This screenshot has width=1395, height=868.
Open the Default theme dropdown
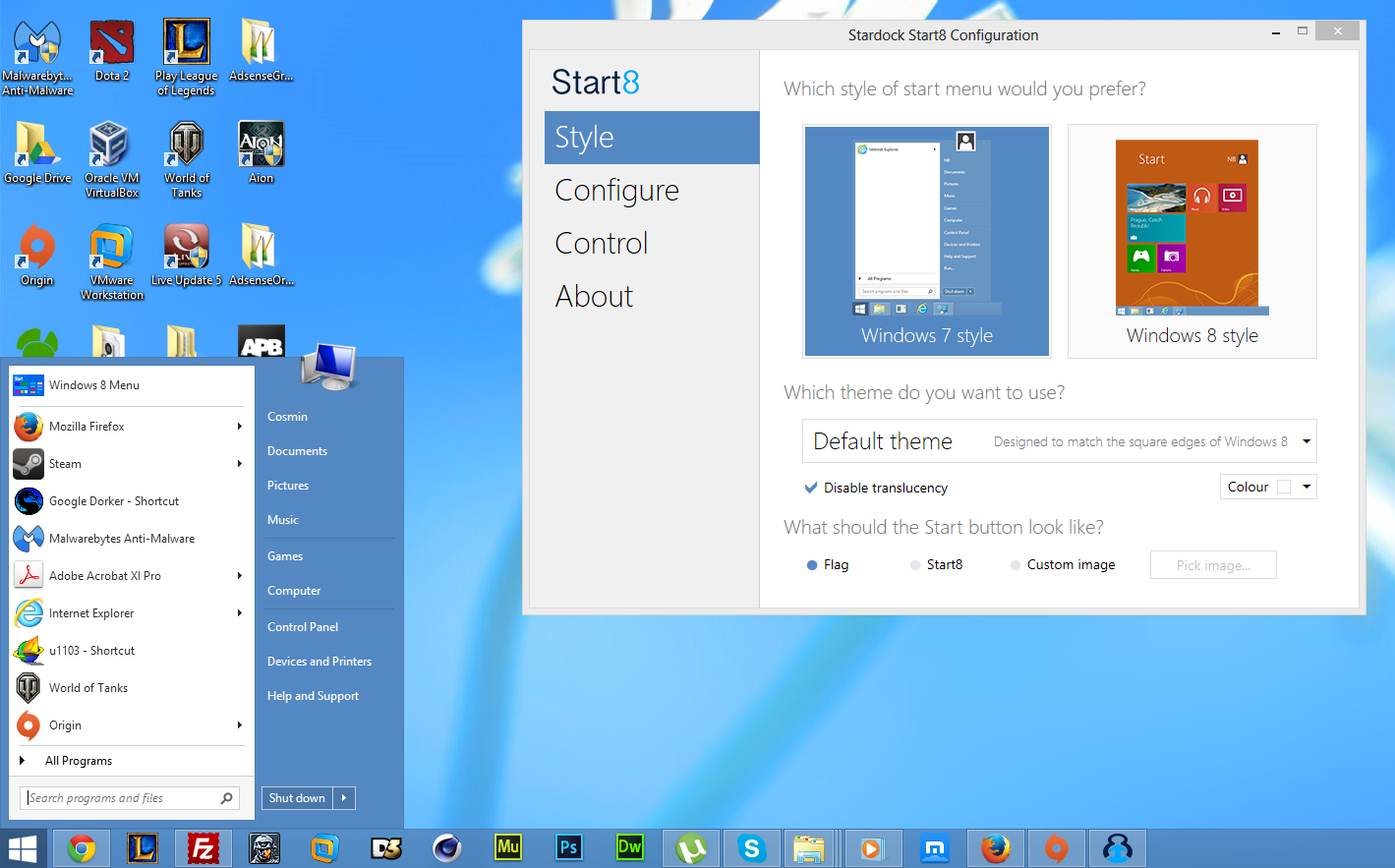[1060, 441]
